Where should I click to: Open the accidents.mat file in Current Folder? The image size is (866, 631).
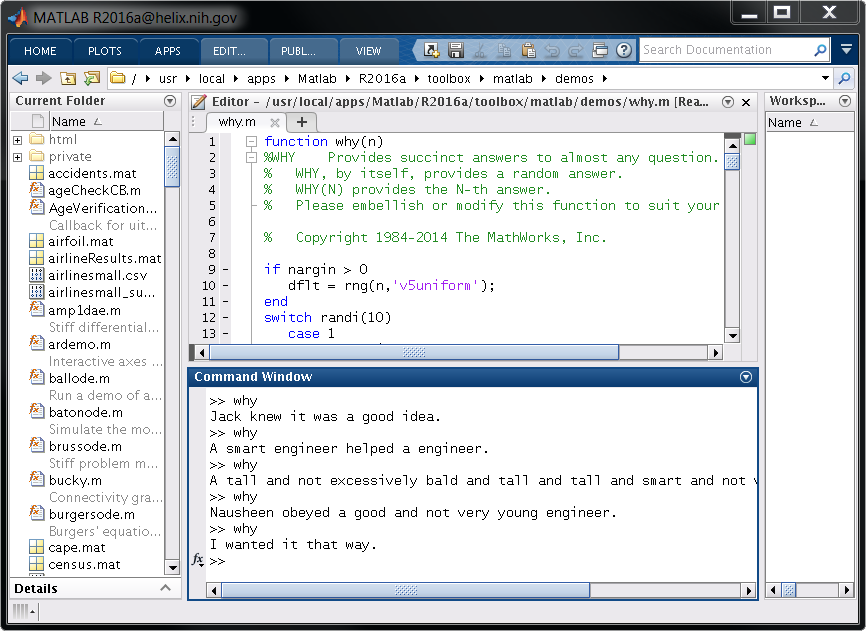(92, 173)
